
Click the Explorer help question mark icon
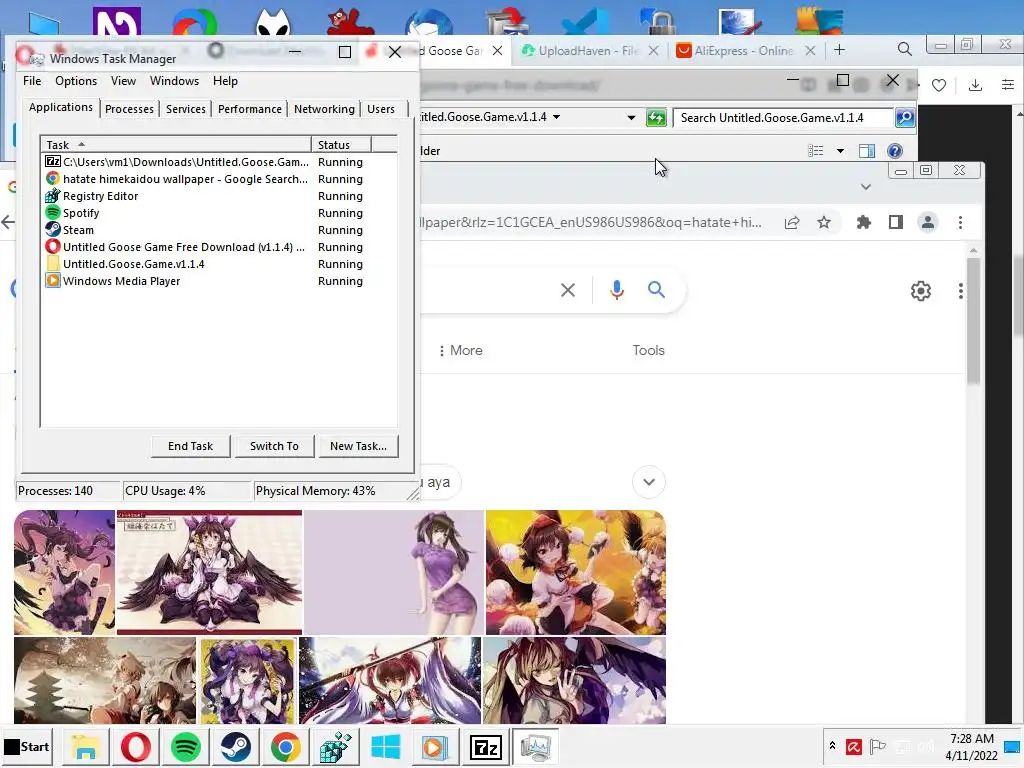(x=895, y=151)
